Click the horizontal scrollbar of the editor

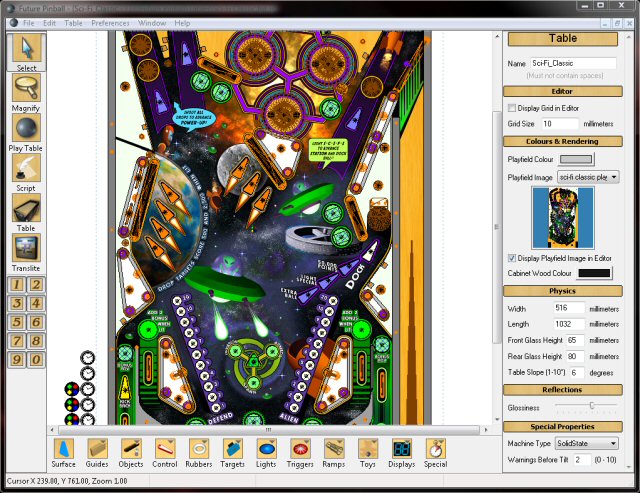pos(268,430)
